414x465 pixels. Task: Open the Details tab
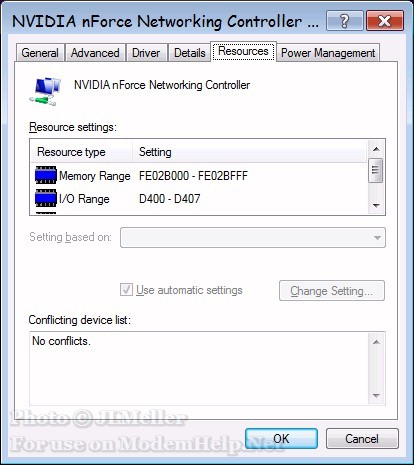click(190, 53)
